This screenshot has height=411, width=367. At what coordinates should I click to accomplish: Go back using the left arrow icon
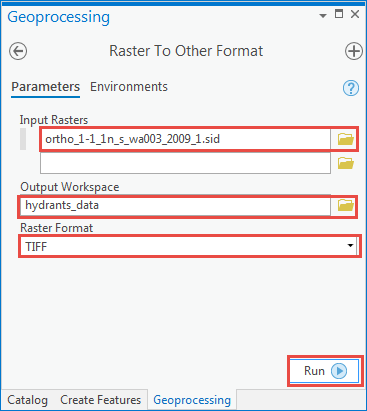(x=18, y=51)
